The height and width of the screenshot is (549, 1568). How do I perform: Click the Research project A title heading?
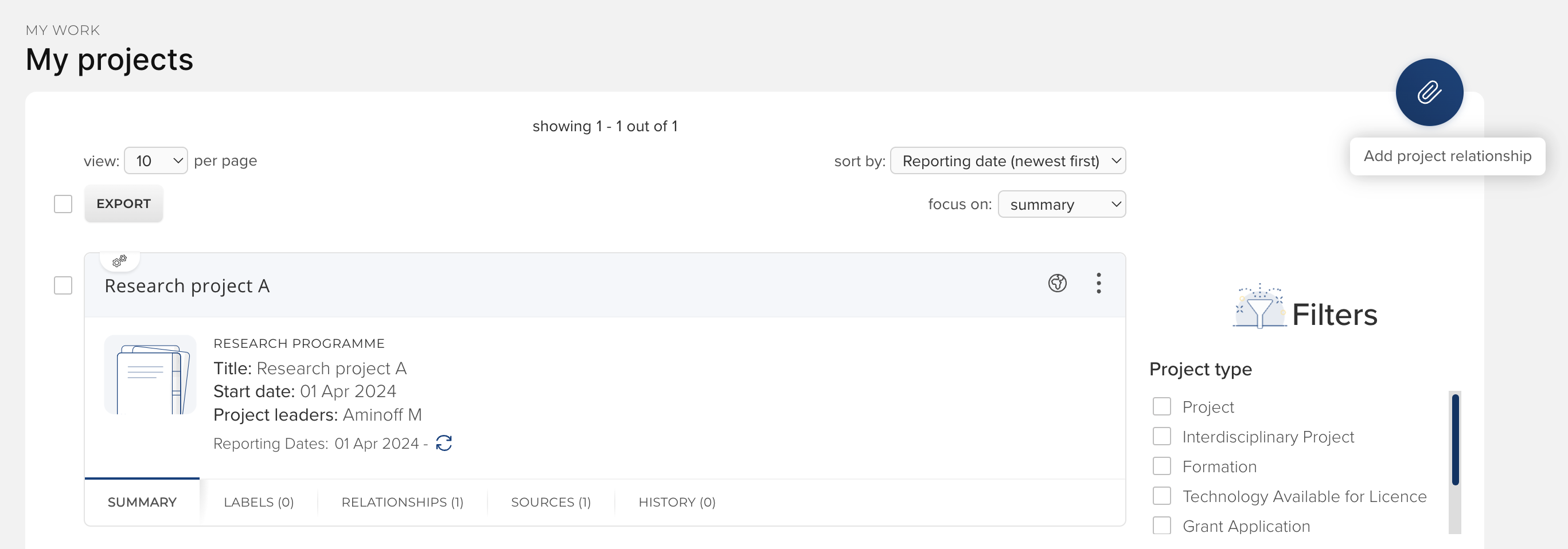[187, 286]
